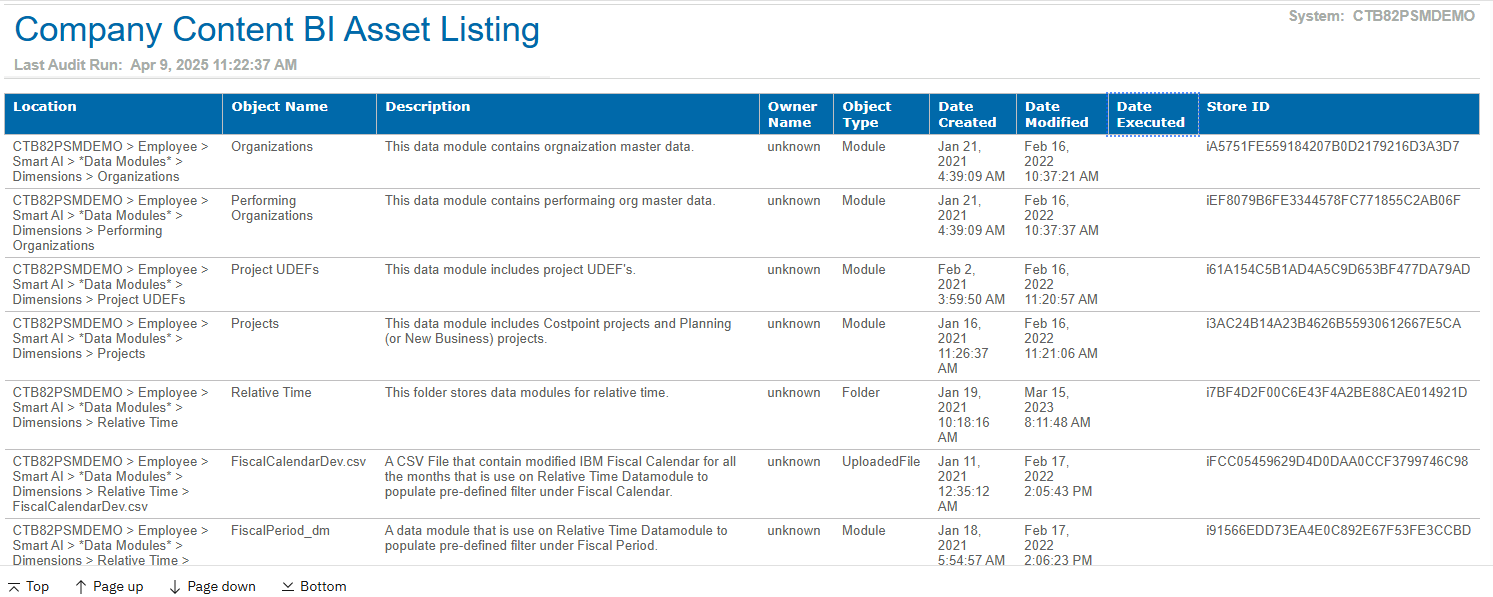The width and height of the screenshot is (1493, 597).
Task: Click the Object Type column header
Action: pos(866,114)
